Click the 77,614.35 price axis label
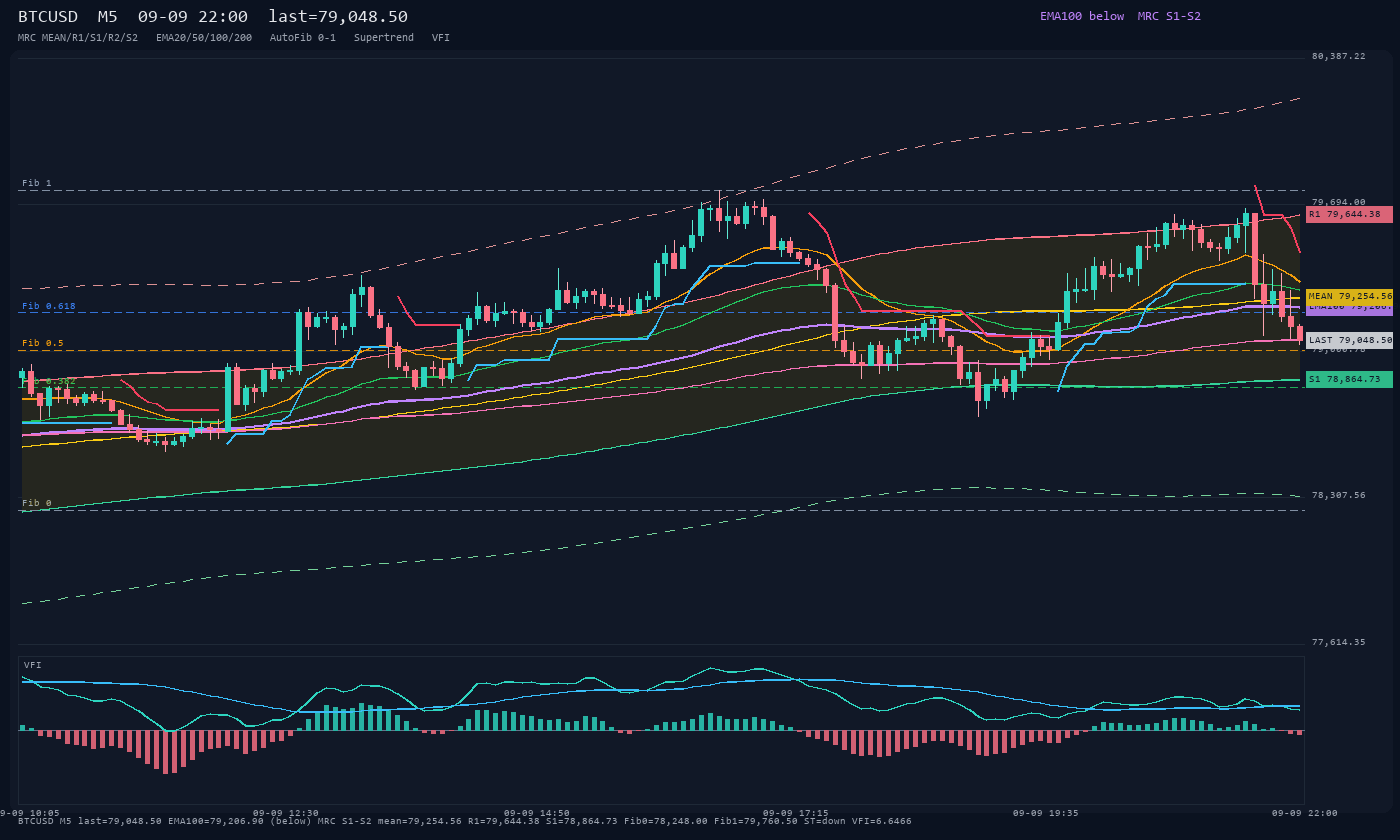Screen dimensions: 1400x840 (1338, 642)
